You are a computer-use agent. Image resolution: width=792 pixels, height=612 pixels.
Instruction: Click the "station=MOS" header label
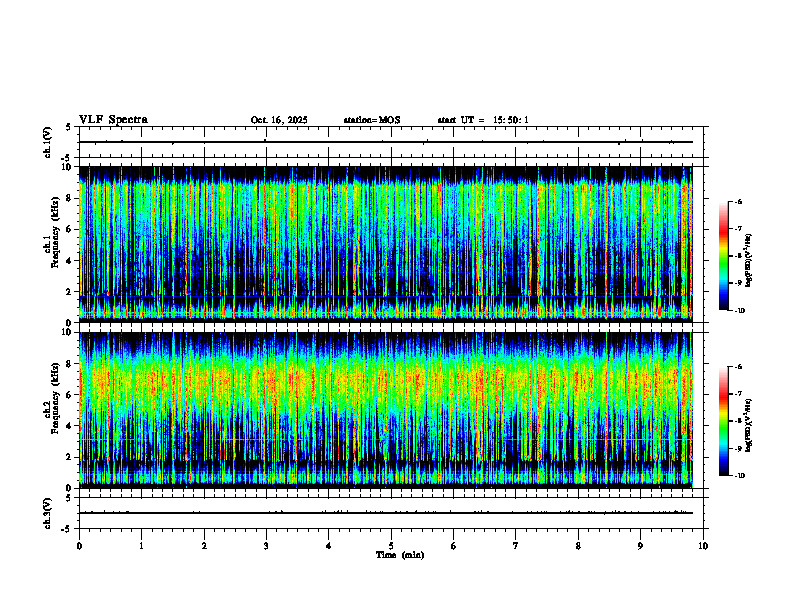(372, 120)
